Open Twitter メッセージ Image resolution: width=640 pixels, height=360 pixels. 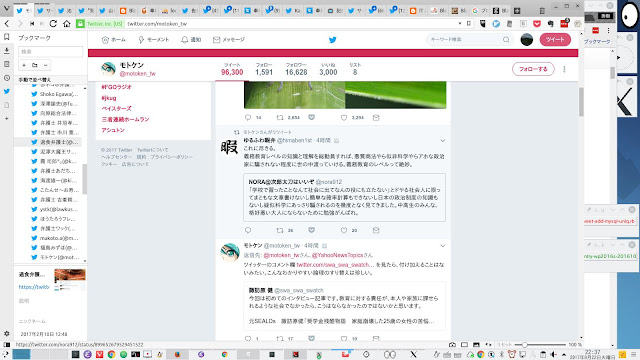[x=229, y=40]
